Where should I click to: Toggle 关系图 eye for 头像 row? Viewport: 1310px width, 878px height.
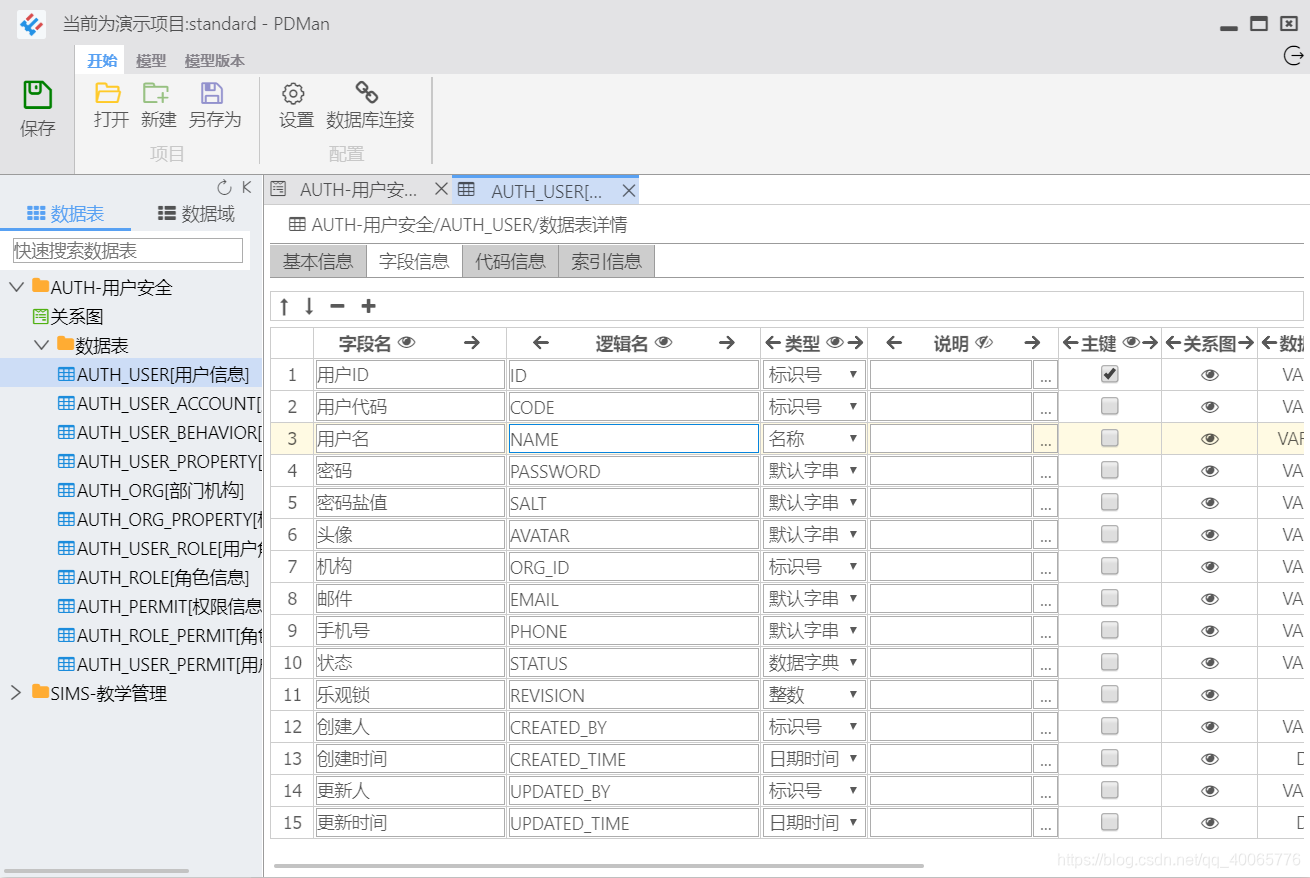click(x=1210, y=535)
